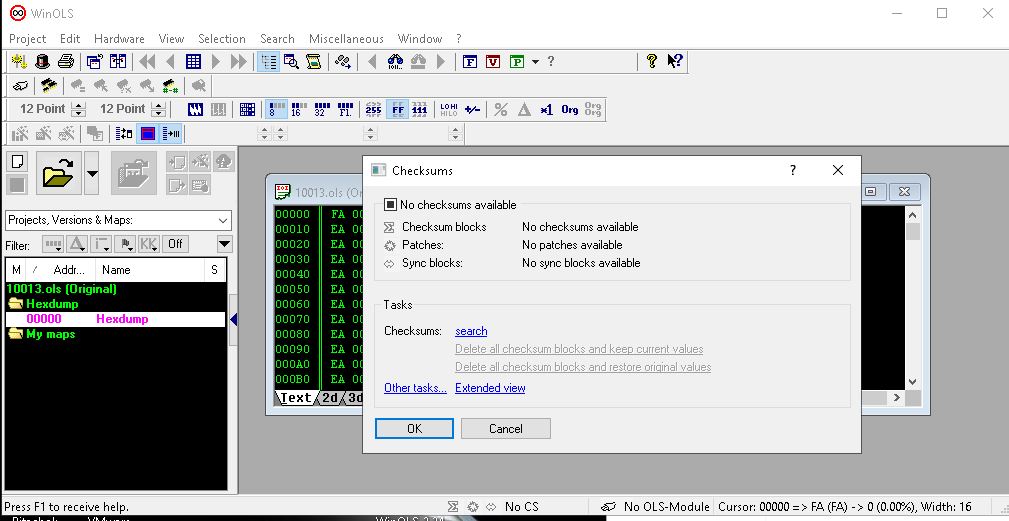Toggle the FF hexadecimal display mode
The height and width of the screenshot is (521, 1009).
pos(397,109)
